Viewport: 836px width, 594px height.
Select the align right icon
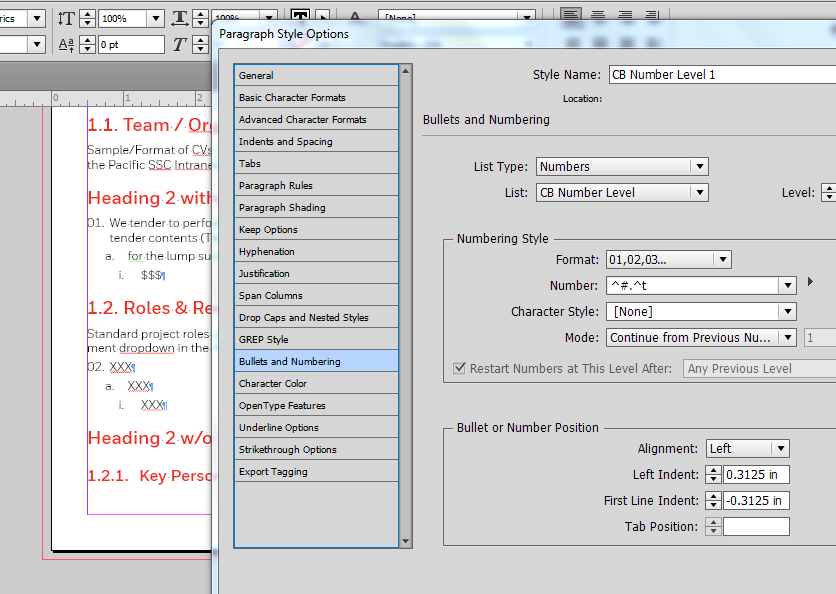[625, 14]
